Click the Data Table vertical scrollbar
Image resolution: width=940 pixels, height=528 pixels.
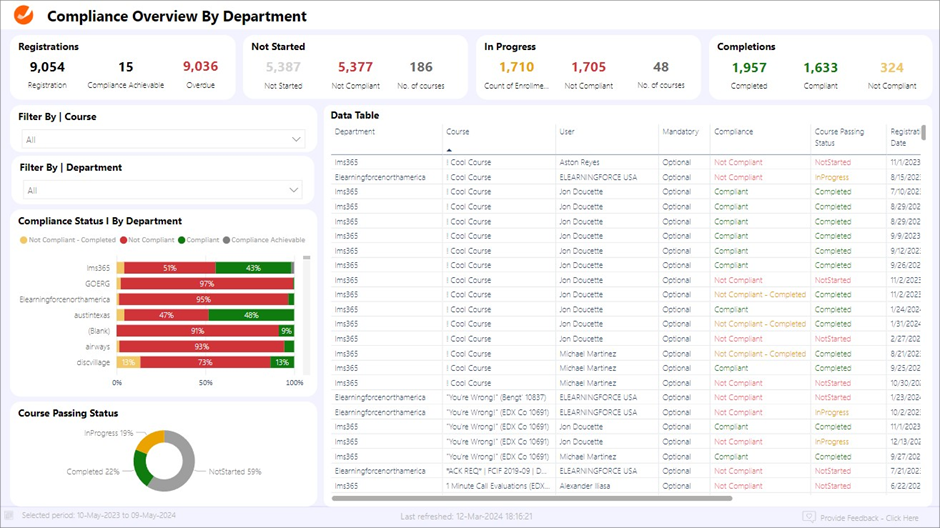coord(923,135)
